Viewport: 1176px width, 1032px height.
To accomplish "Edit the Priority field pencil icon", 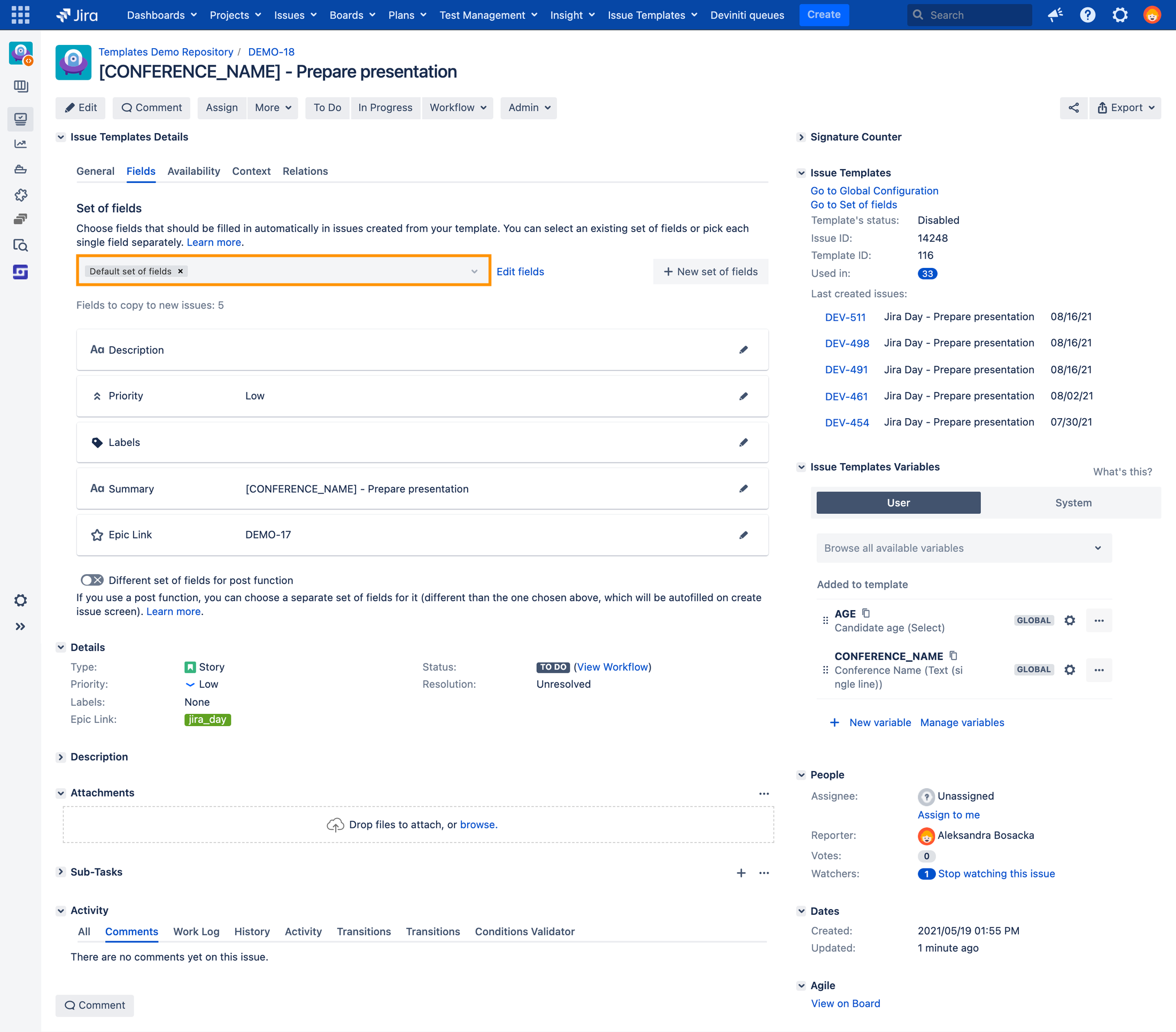I will pyautogui.click(x=744, y=396).
